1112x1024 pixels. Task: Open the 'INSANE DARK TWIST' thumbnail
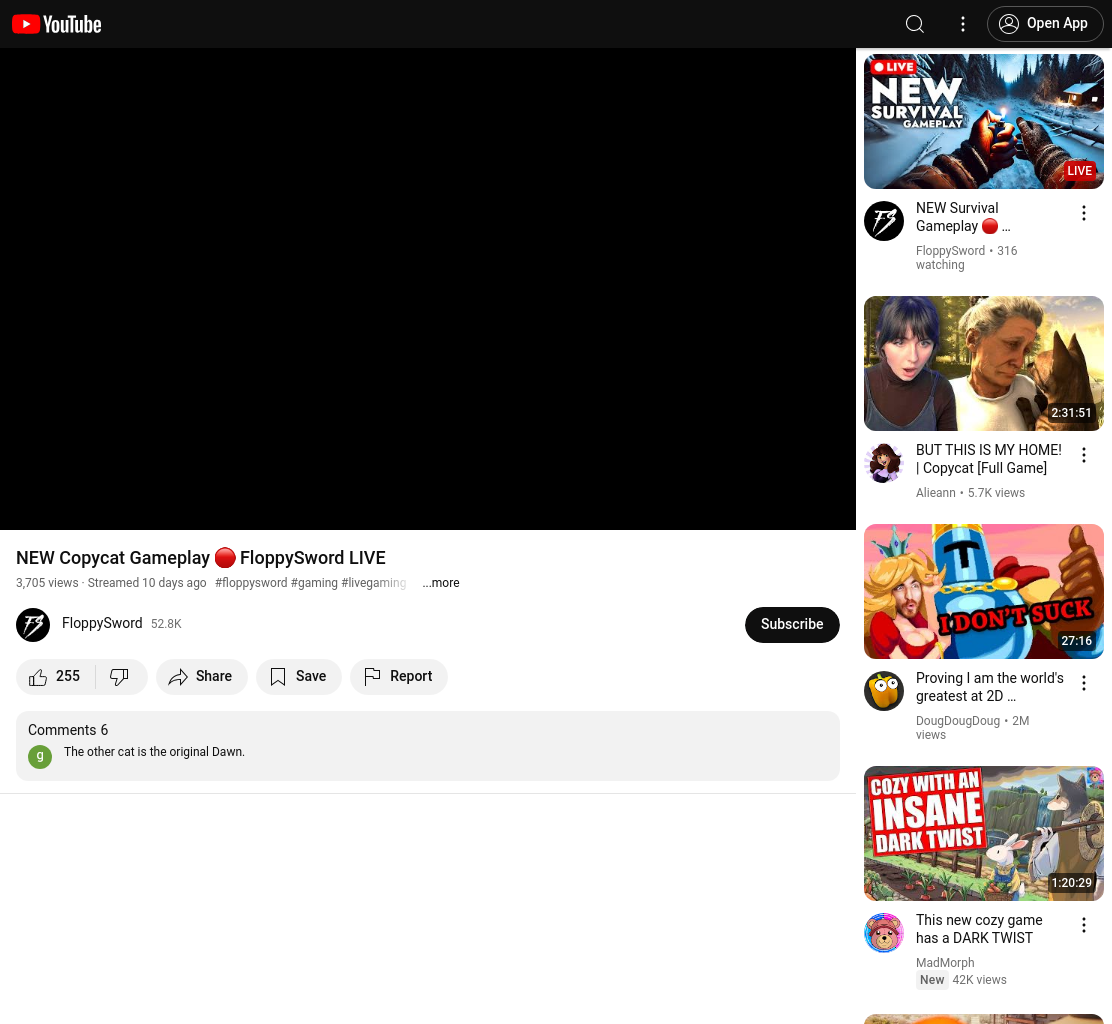984,833
